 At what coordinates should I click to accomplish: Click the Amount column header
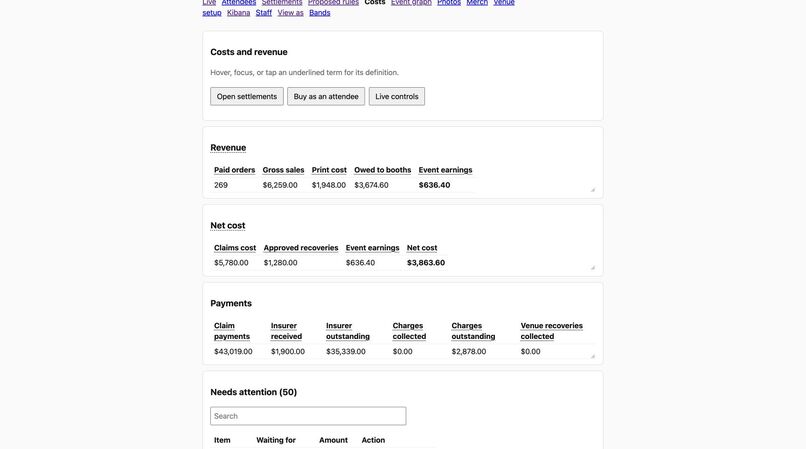coord(334,440)
